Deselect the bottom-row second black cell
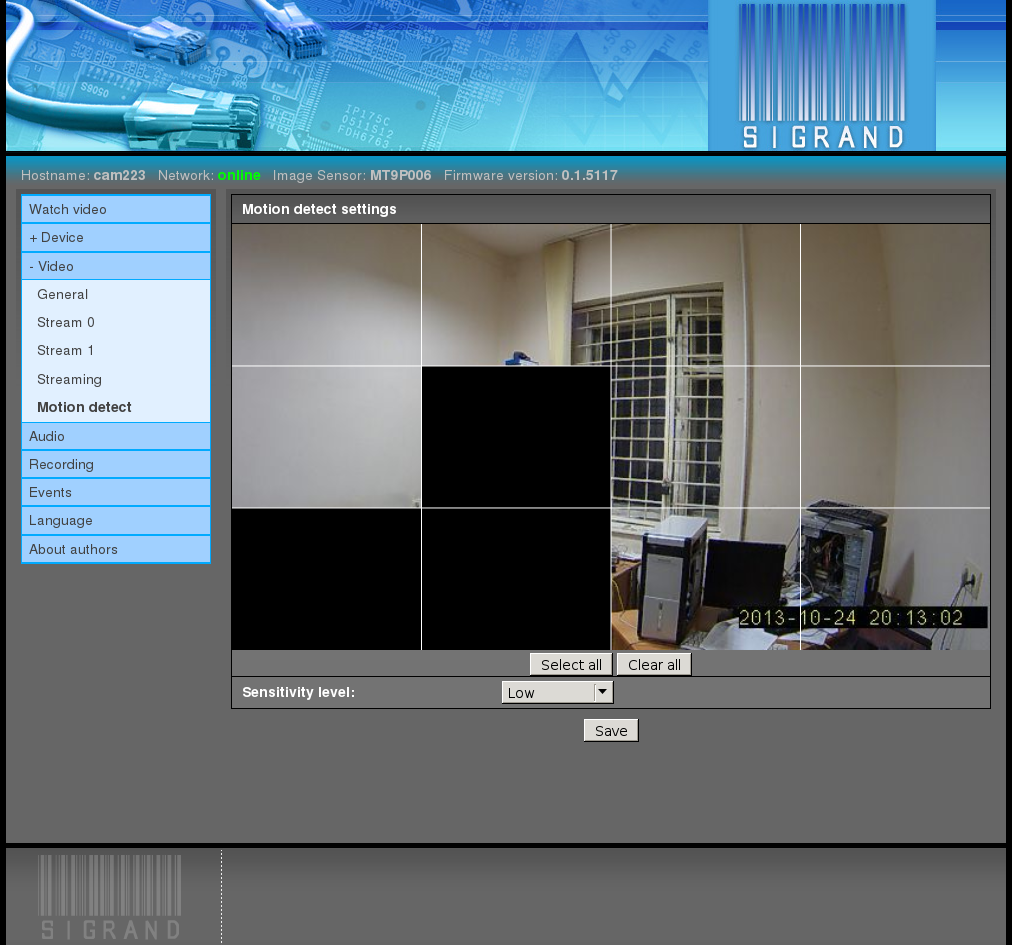This screenshot has width=1012, height=945. point(516,579)
